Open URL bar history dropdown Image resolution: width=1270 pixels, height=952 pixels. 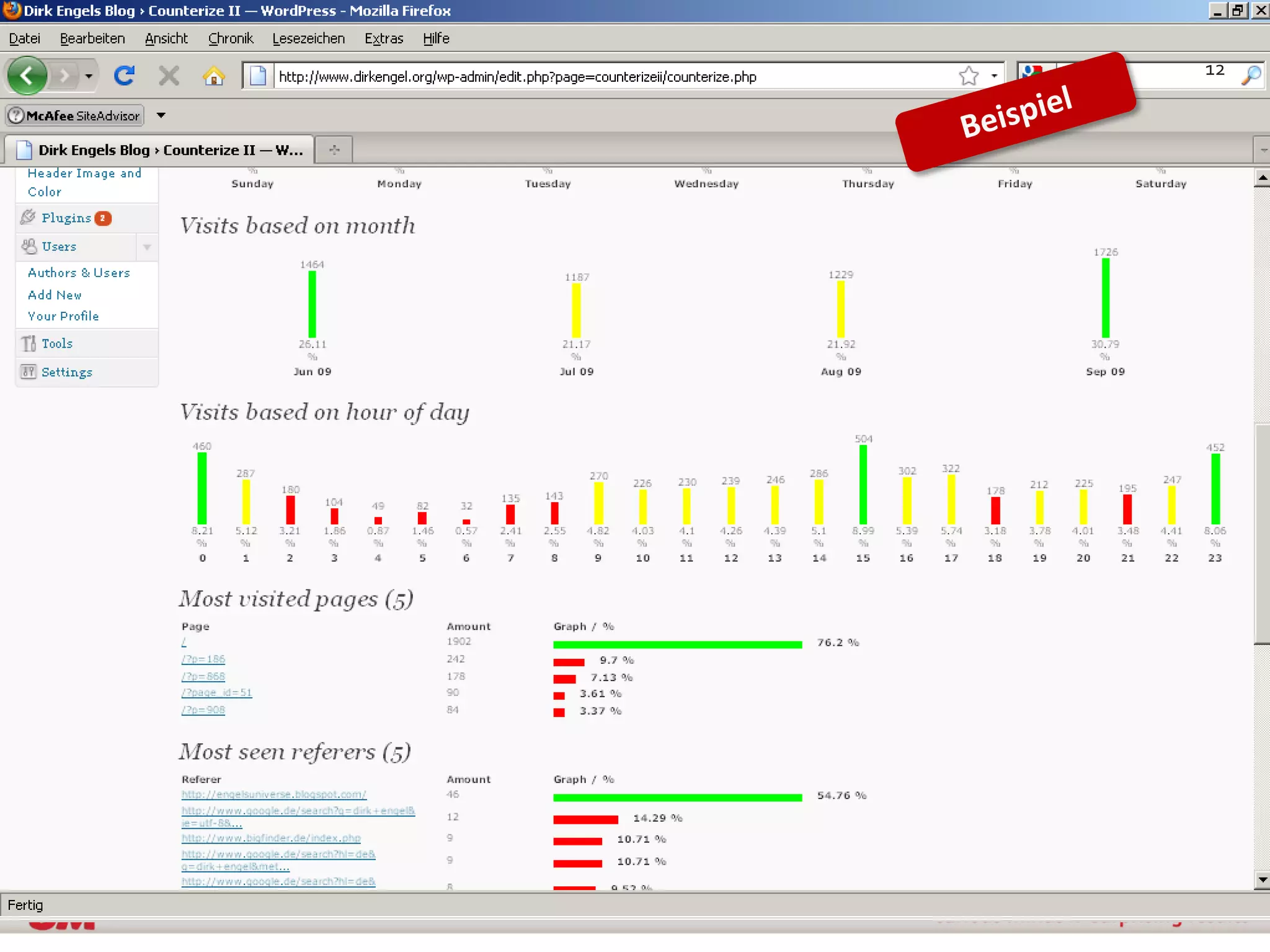(994, 76)
